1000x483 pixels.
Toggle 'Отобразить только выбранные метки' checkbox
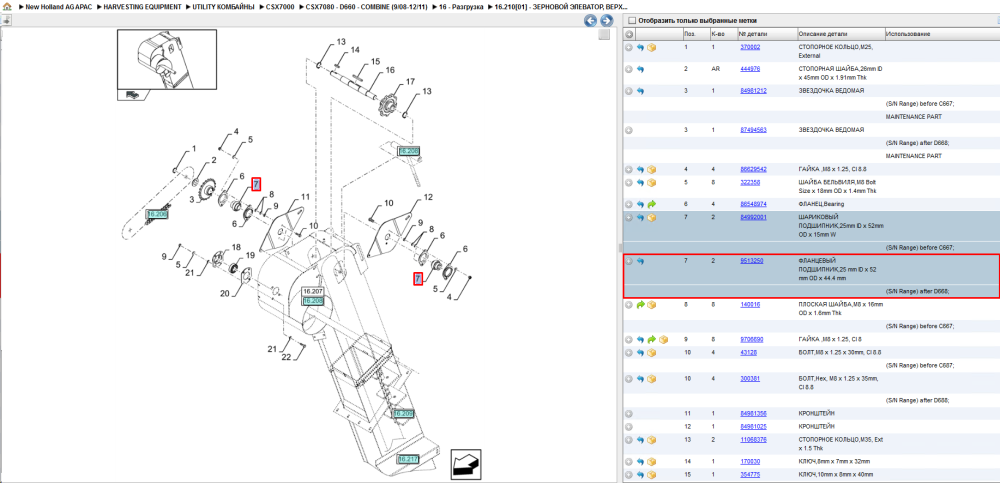(632, 21)
